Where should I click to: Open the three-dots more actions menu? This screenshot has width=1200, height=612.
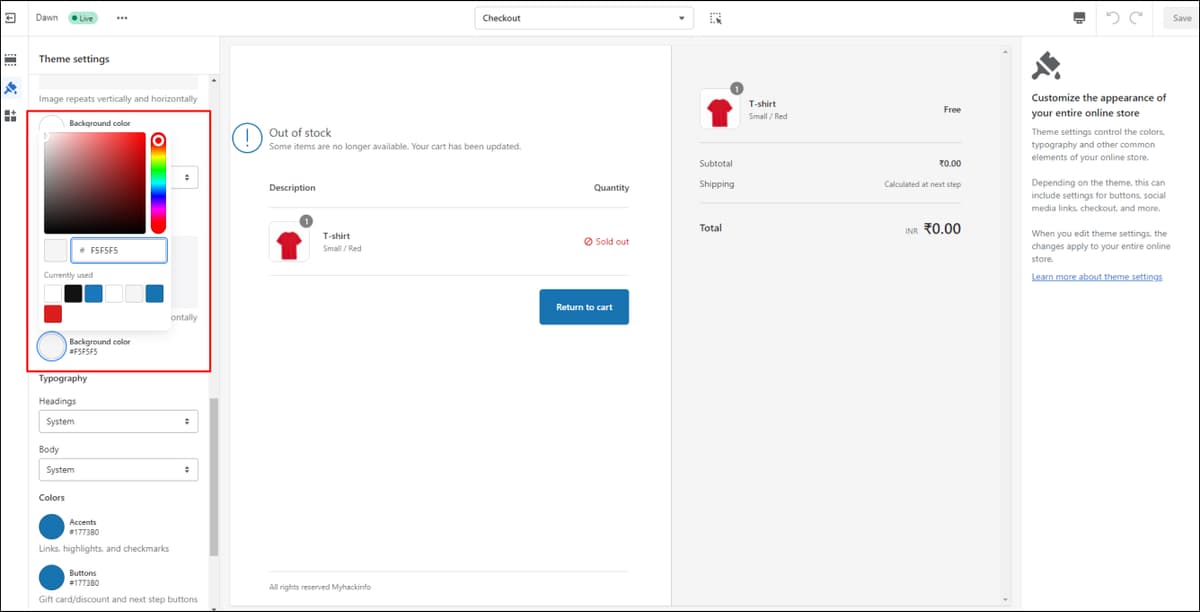coord(122,18)
